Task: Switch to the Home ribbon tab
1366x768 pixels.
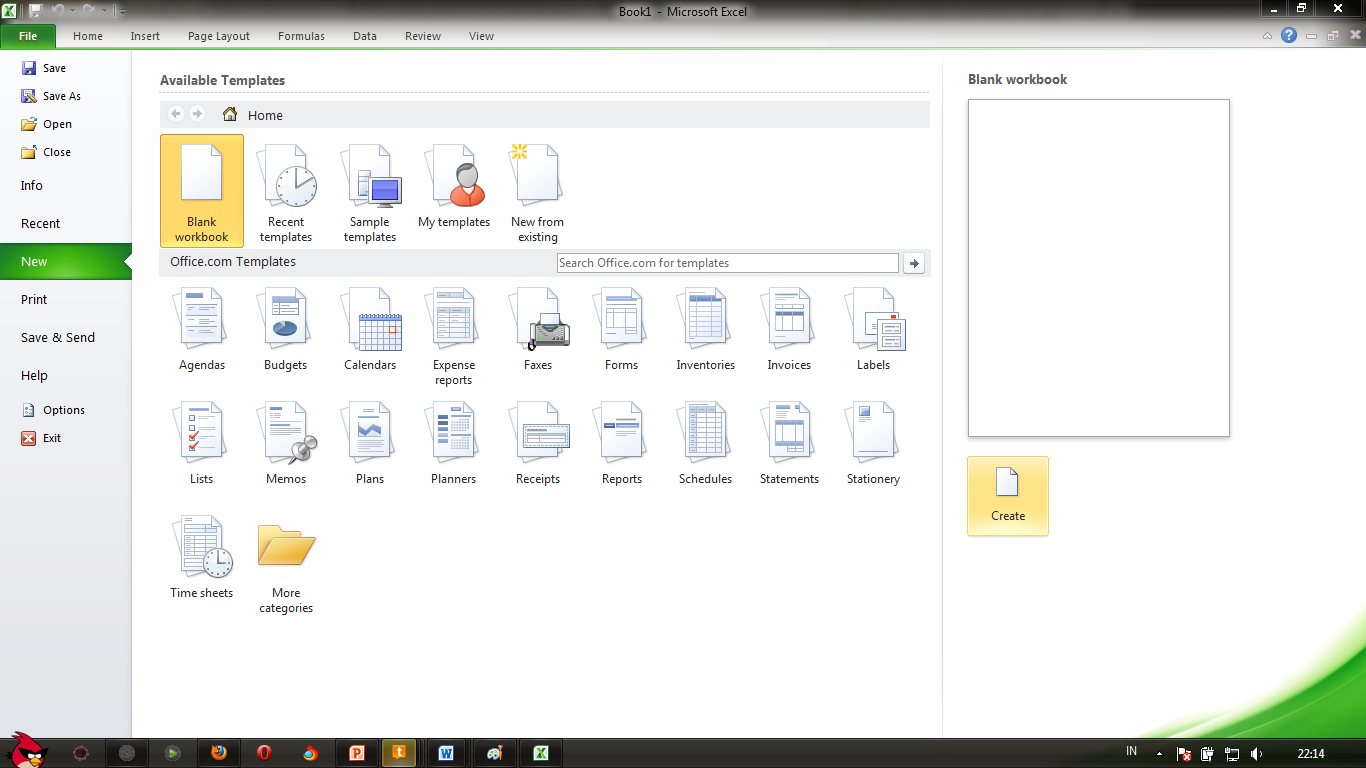Action: 87,36
